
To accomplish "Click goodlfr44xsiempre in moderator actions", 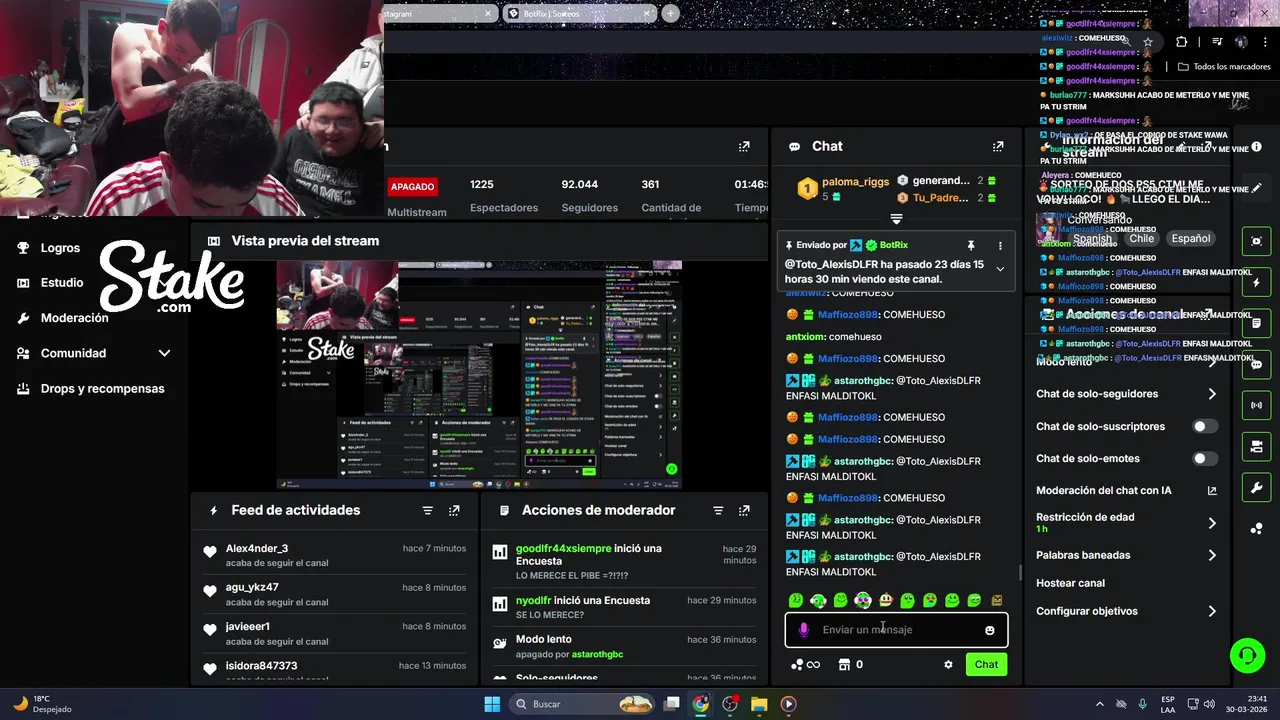I will (x=563, y=548).
